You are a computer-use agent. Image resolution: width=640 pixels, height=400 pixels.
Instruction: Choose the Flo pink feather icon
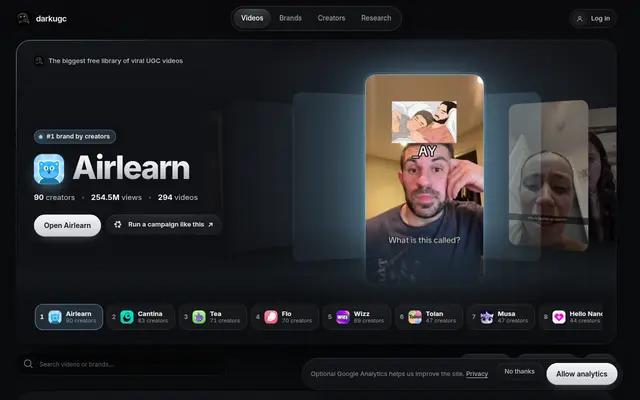click(271, 317)
